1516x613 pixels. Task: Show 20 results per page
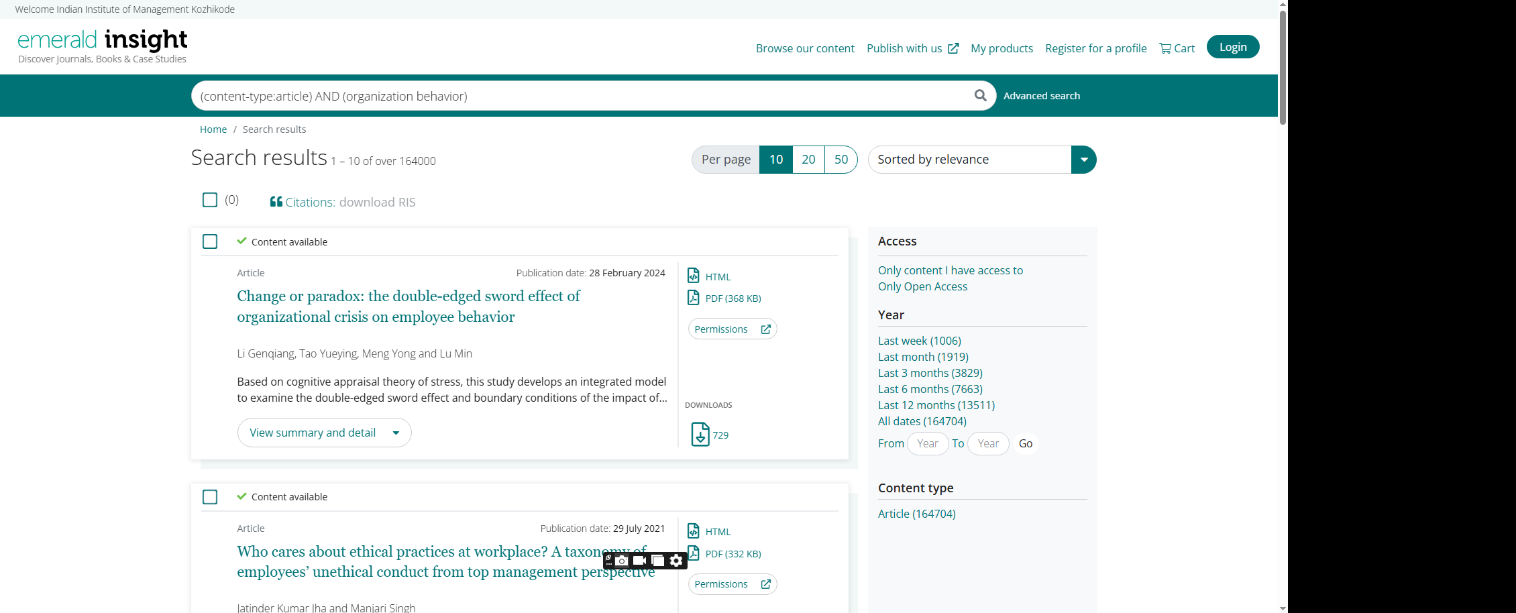(x=808, y=160)
